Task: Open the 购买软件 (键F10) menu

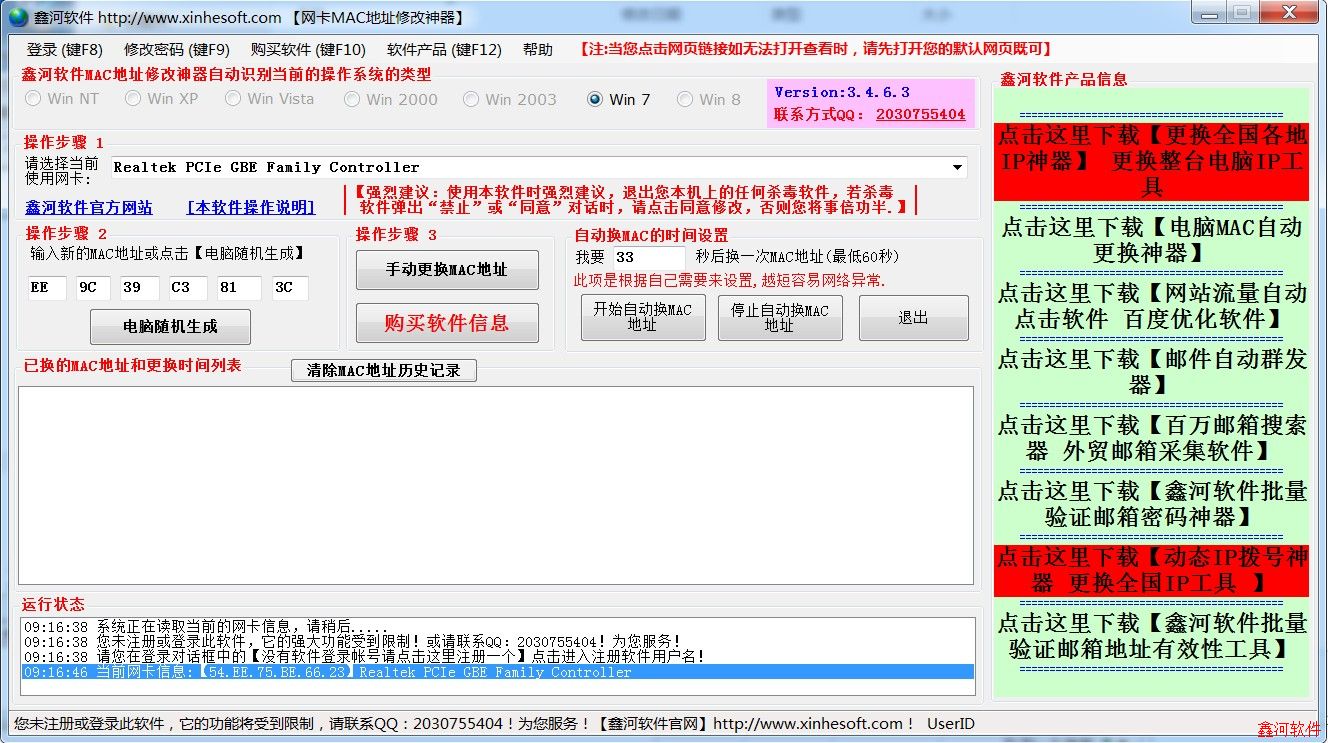Action: 308,49
